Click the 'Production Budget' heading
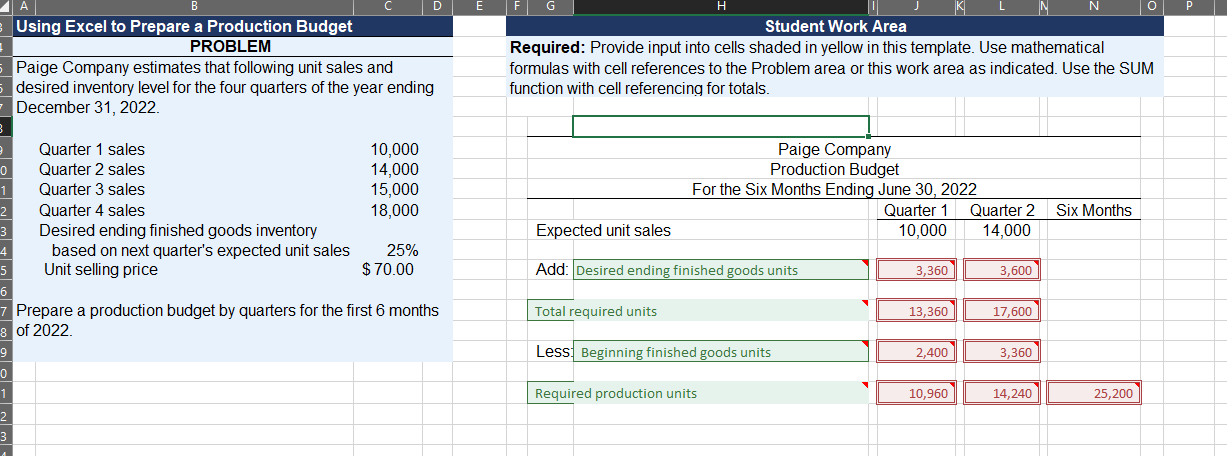This screenshot has height=456, width=1227. [834, 169]
